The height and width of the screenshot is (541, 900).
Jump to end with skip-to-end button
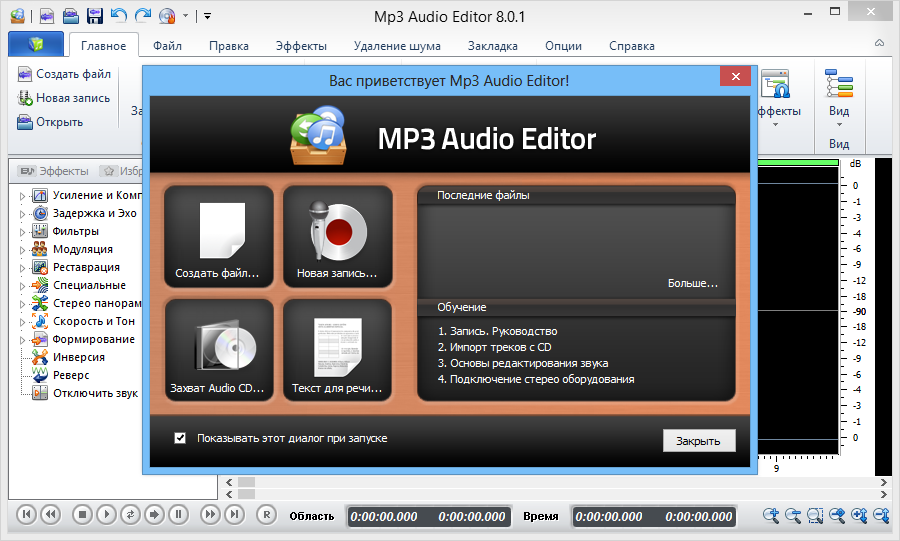point(234,515)
